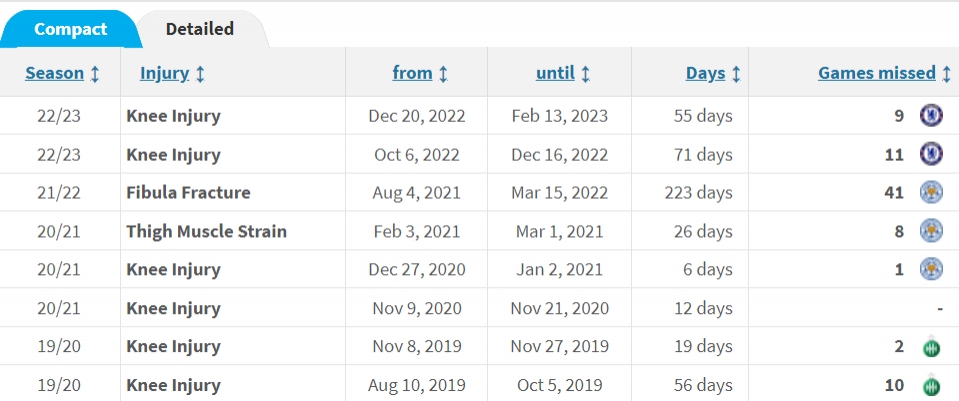
Task: Click the Saint-Étienne crest in the Aug 10, 2019 row
Action: click(931, 385)
